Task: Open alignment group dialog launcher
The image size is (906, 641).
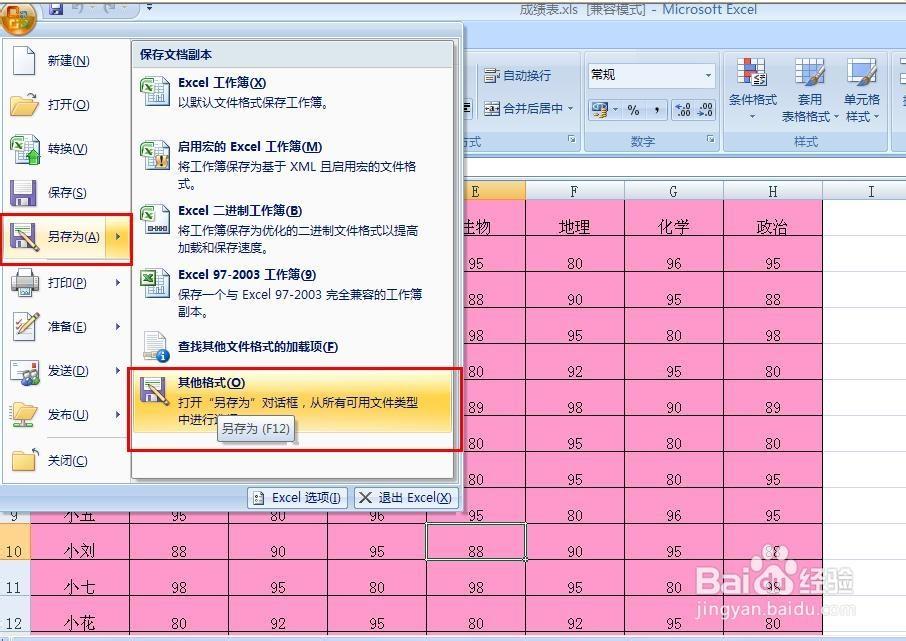Action: (x=571, y=139)
